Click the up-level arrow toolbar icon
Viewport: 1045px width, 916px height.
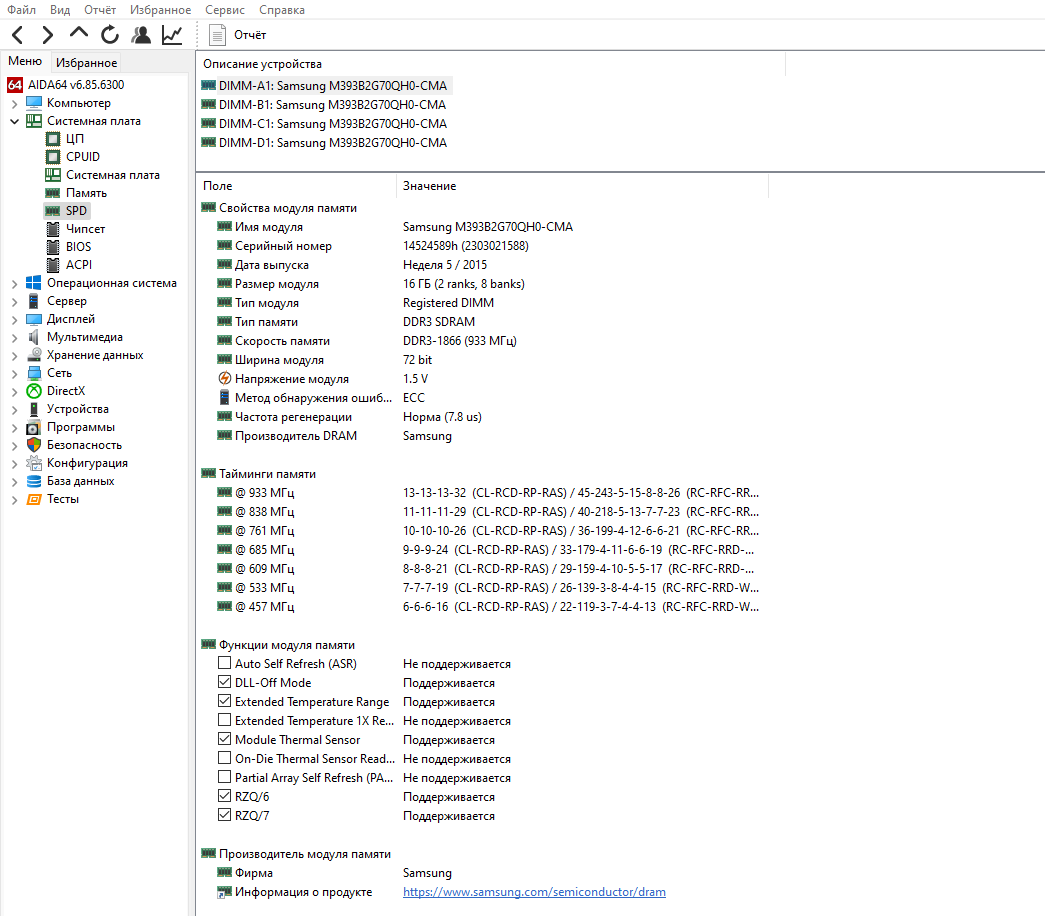click(x=79, y=33)
